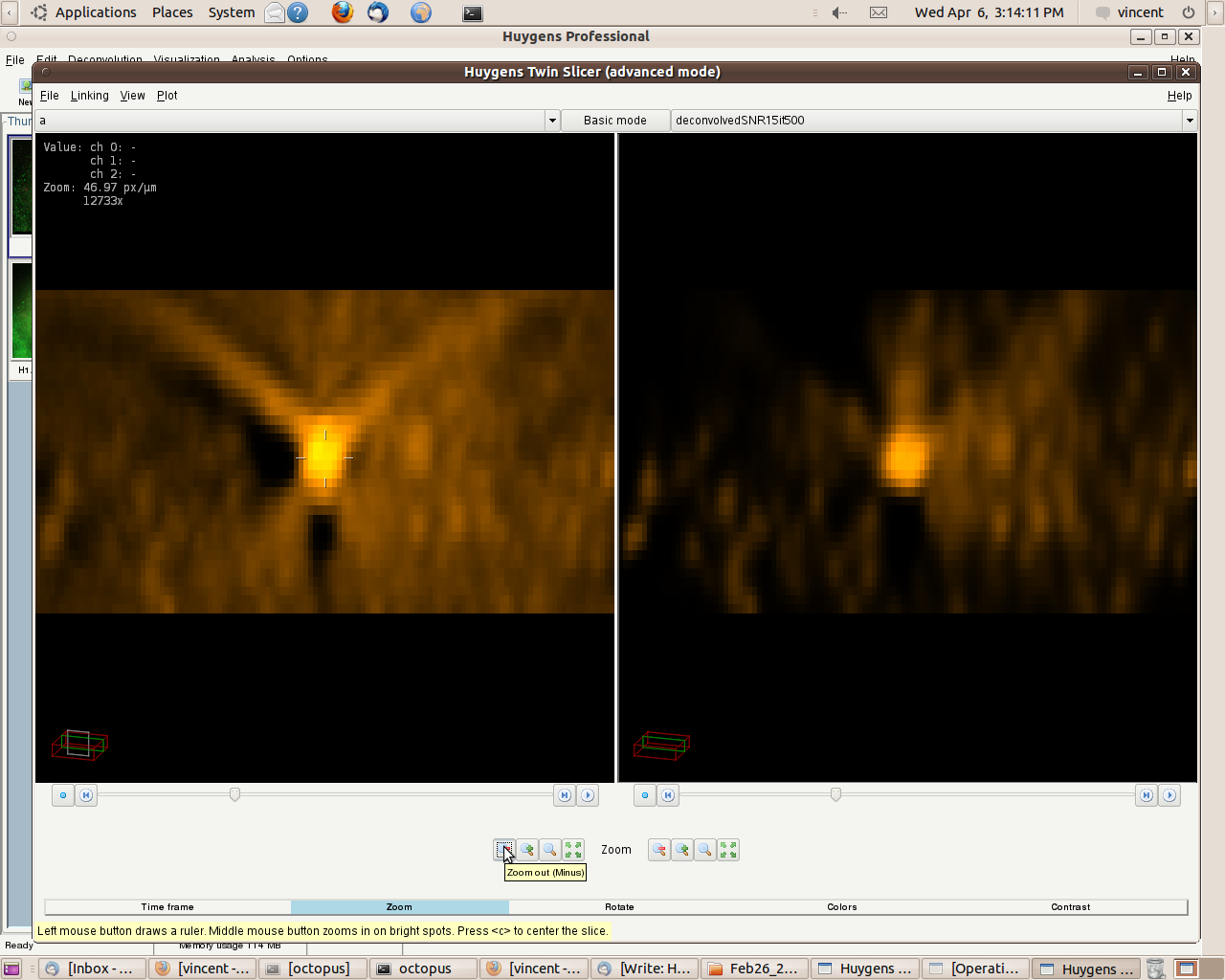Image resolution: width=1225 pixels, height=980 pixels.
Task: Play slices forward in left slicer
Action: [x=588, y=795]
